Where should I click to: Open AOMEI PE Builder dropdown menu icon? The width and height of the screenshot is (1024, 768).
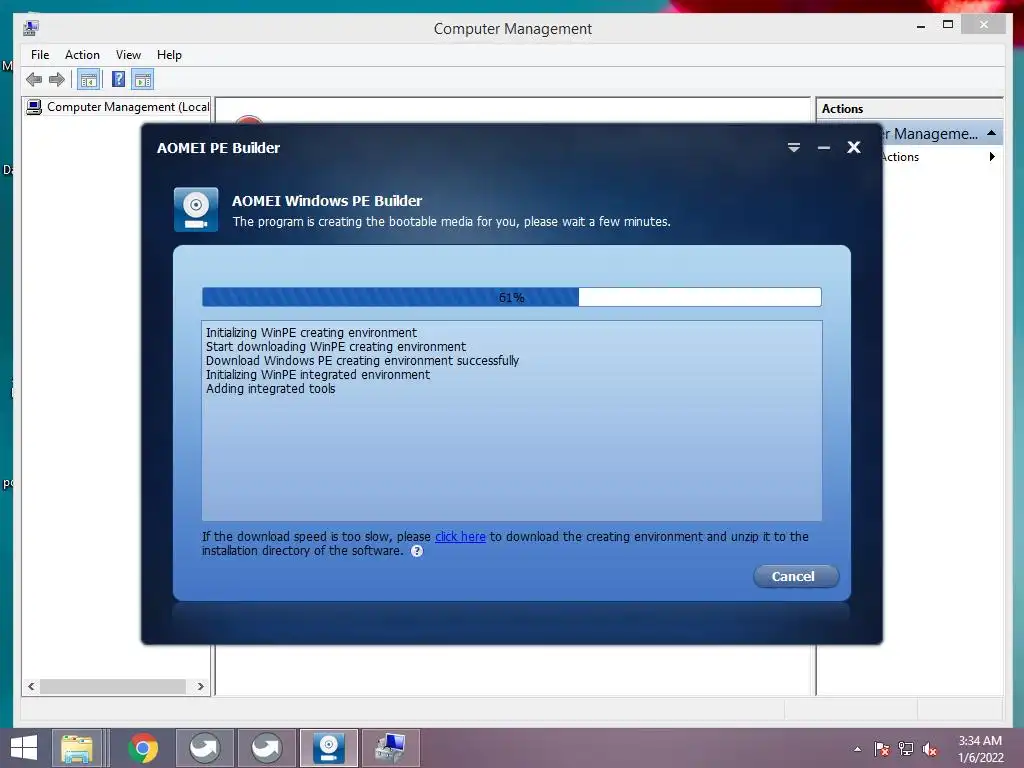click(793, 148)
